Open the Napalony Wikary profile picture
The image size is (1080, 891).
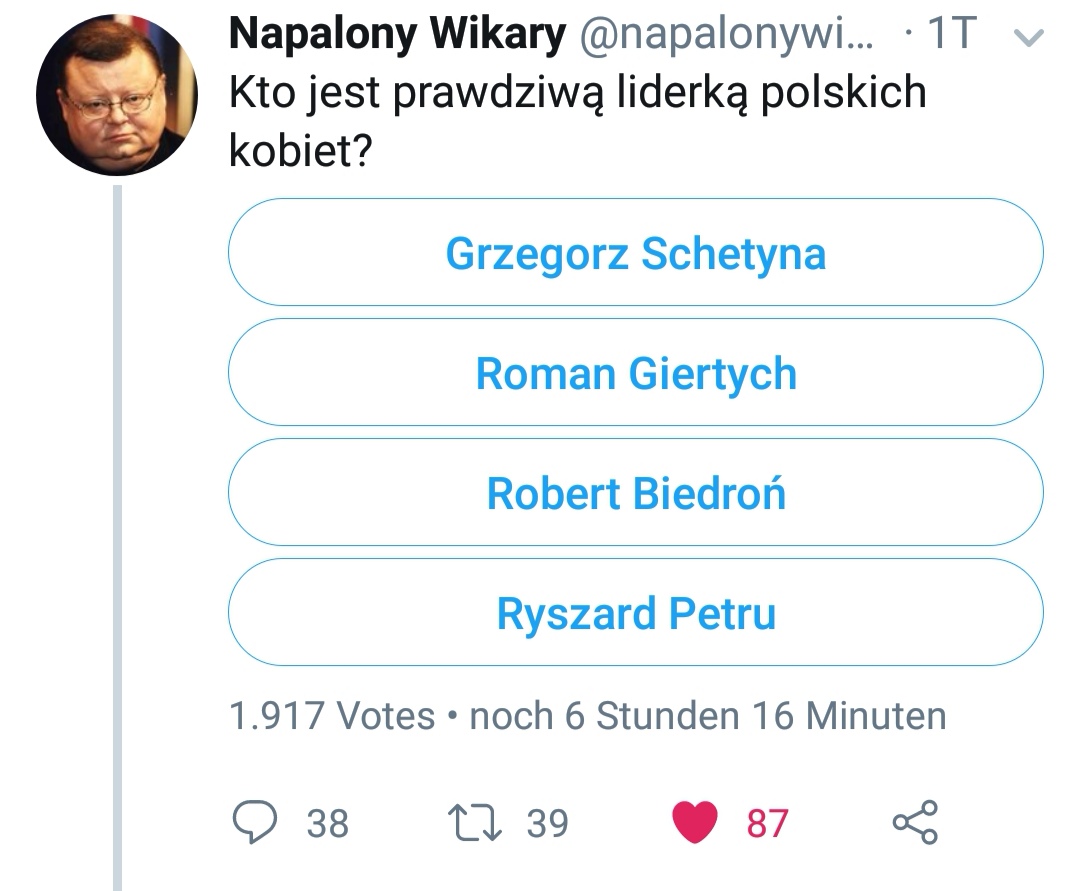[116, 95]
